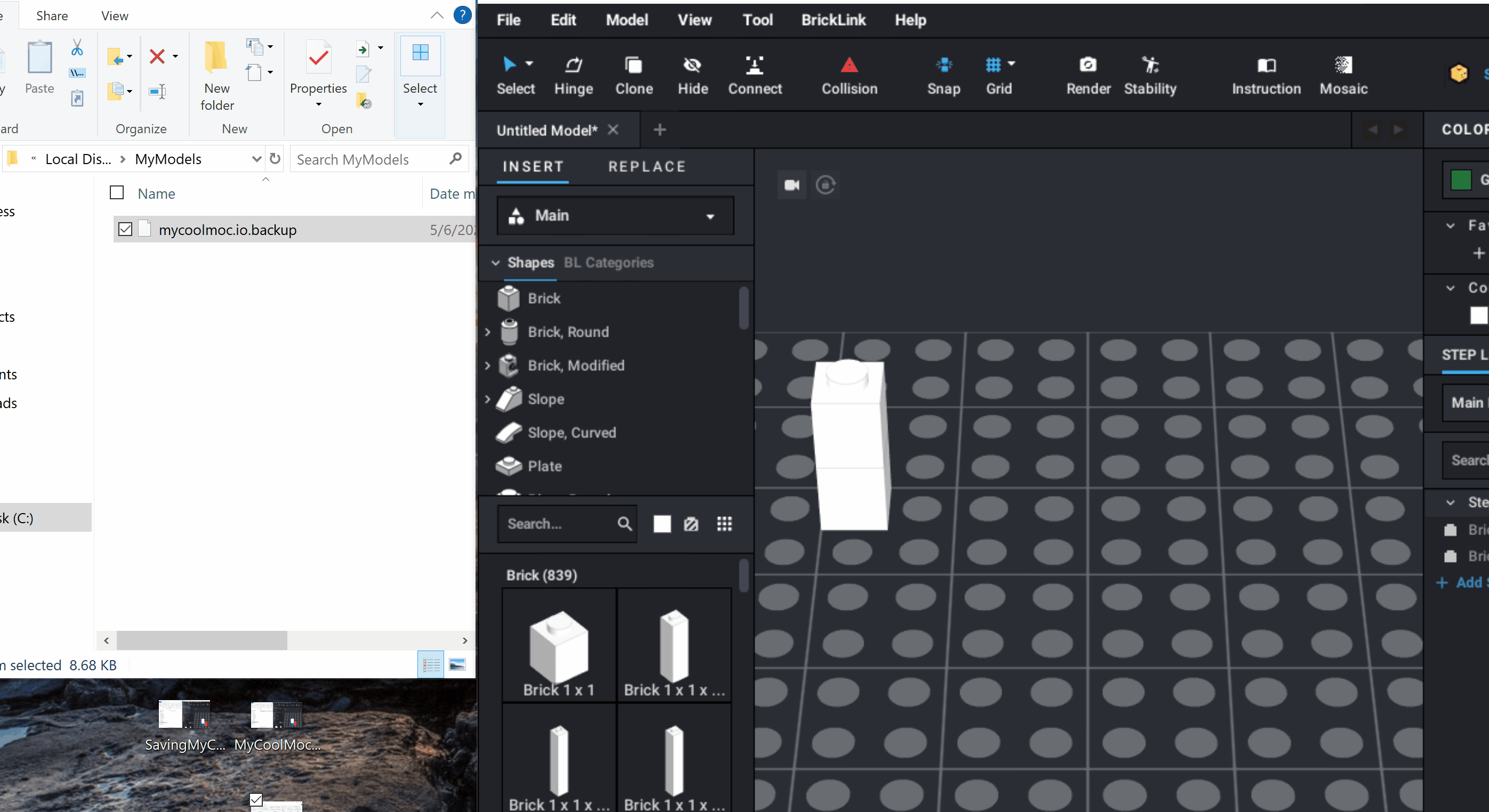Uncheck the mycoolmoc.io.backup file checkbox
1489x812 pixels.
coord(125,229)
